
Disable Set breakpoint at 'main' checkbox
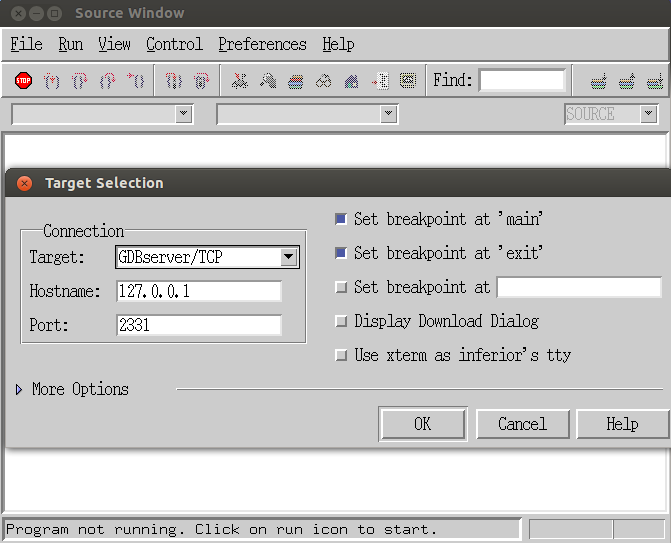click(341, 219)
